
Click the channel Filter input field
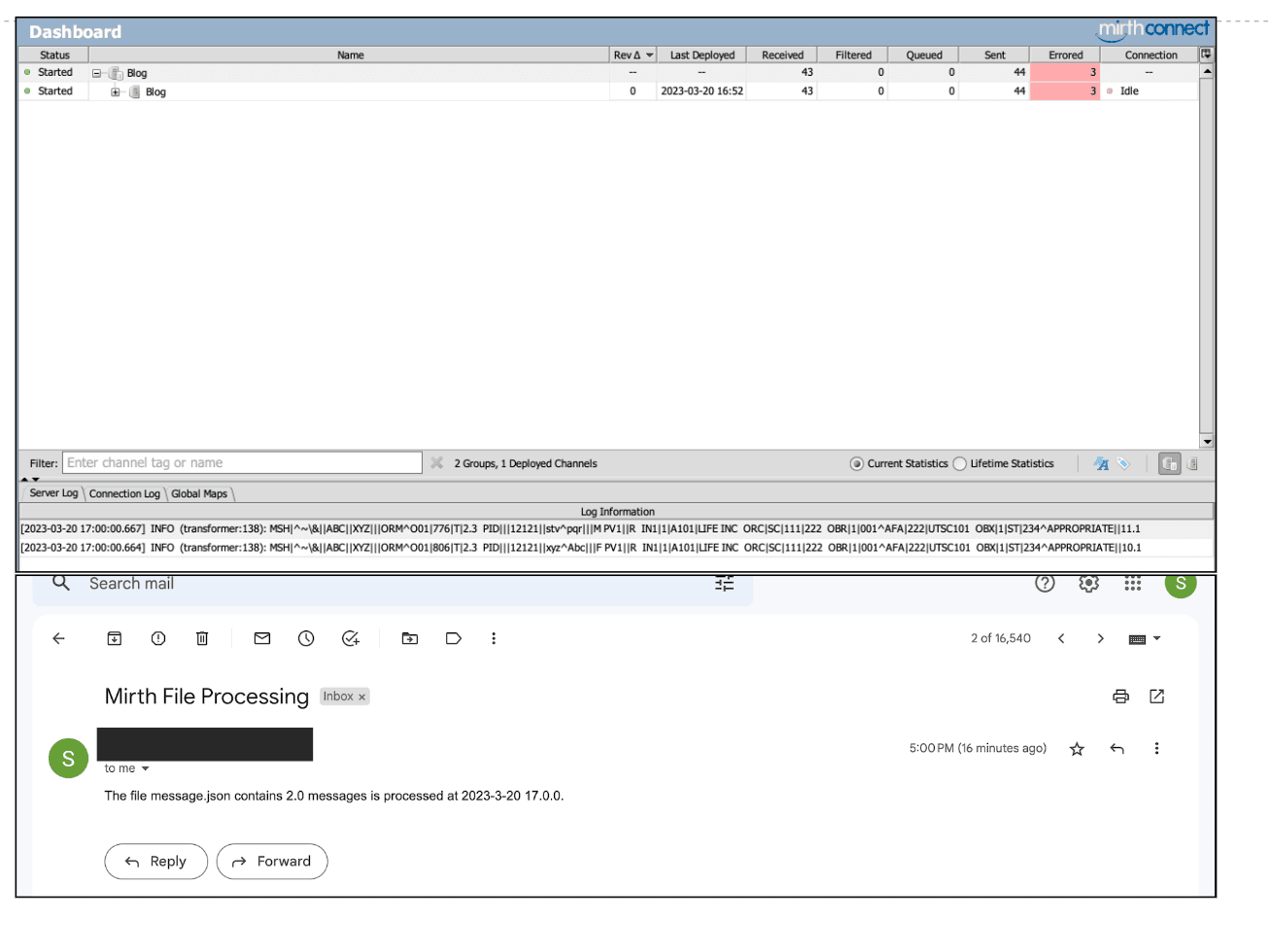[243, 463]
